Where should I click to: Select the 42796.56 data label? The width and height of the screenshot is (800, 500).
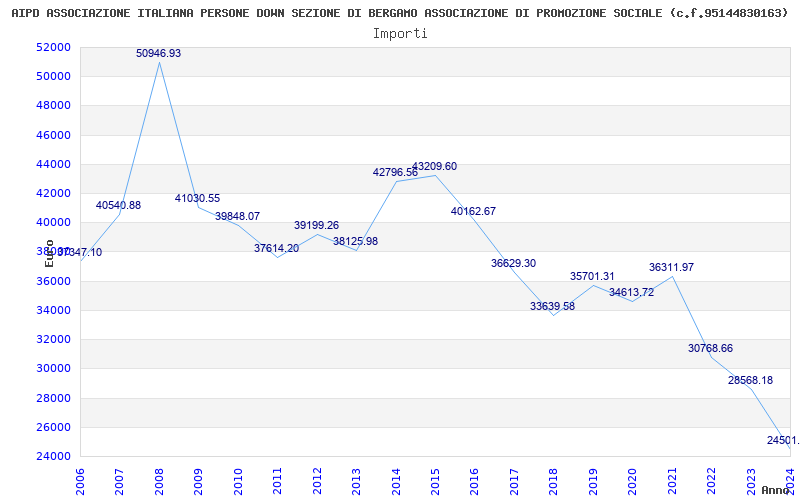[395, 172]
